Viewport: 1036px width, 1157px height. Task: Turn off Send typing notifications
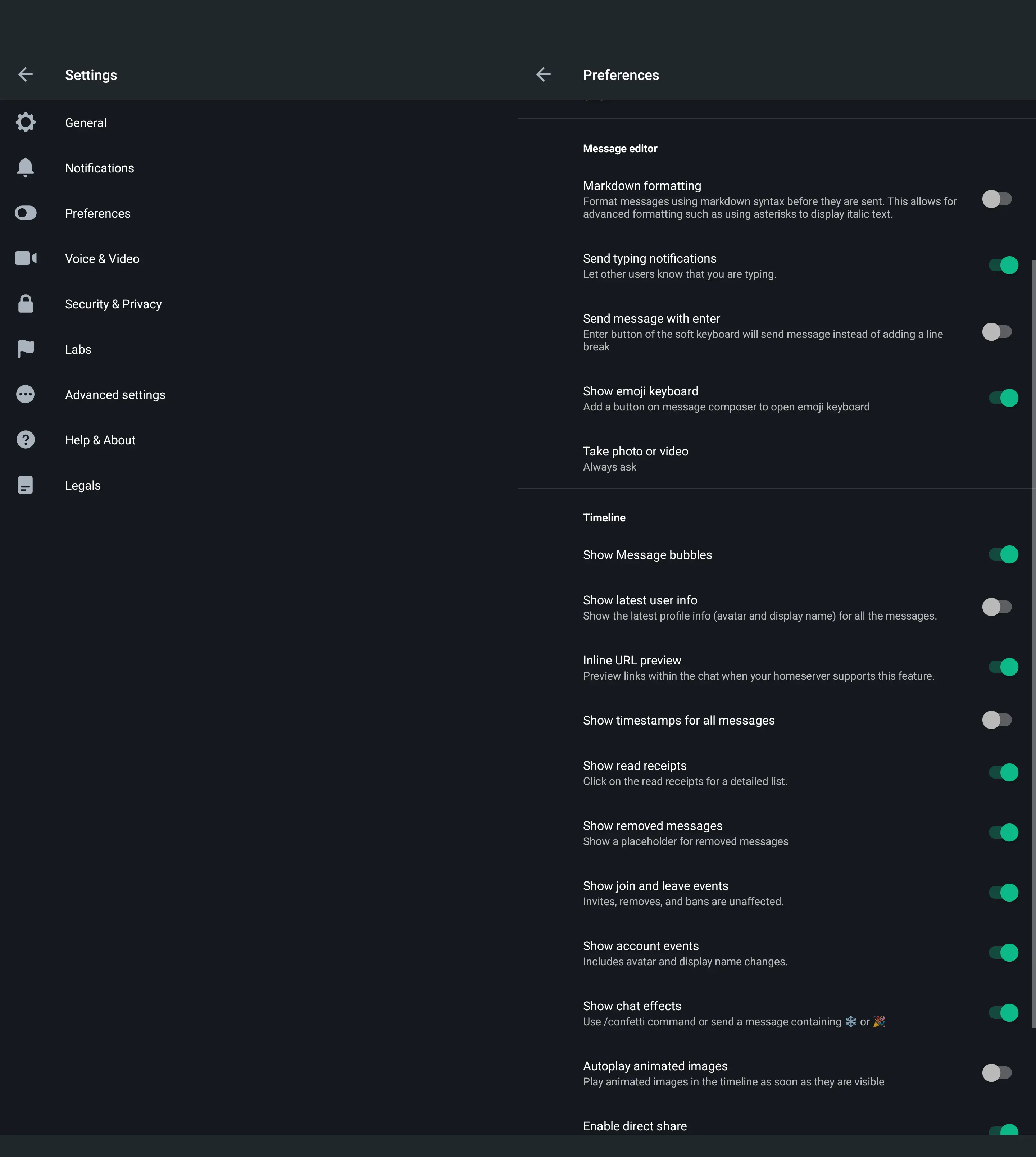pos(1004,266)
